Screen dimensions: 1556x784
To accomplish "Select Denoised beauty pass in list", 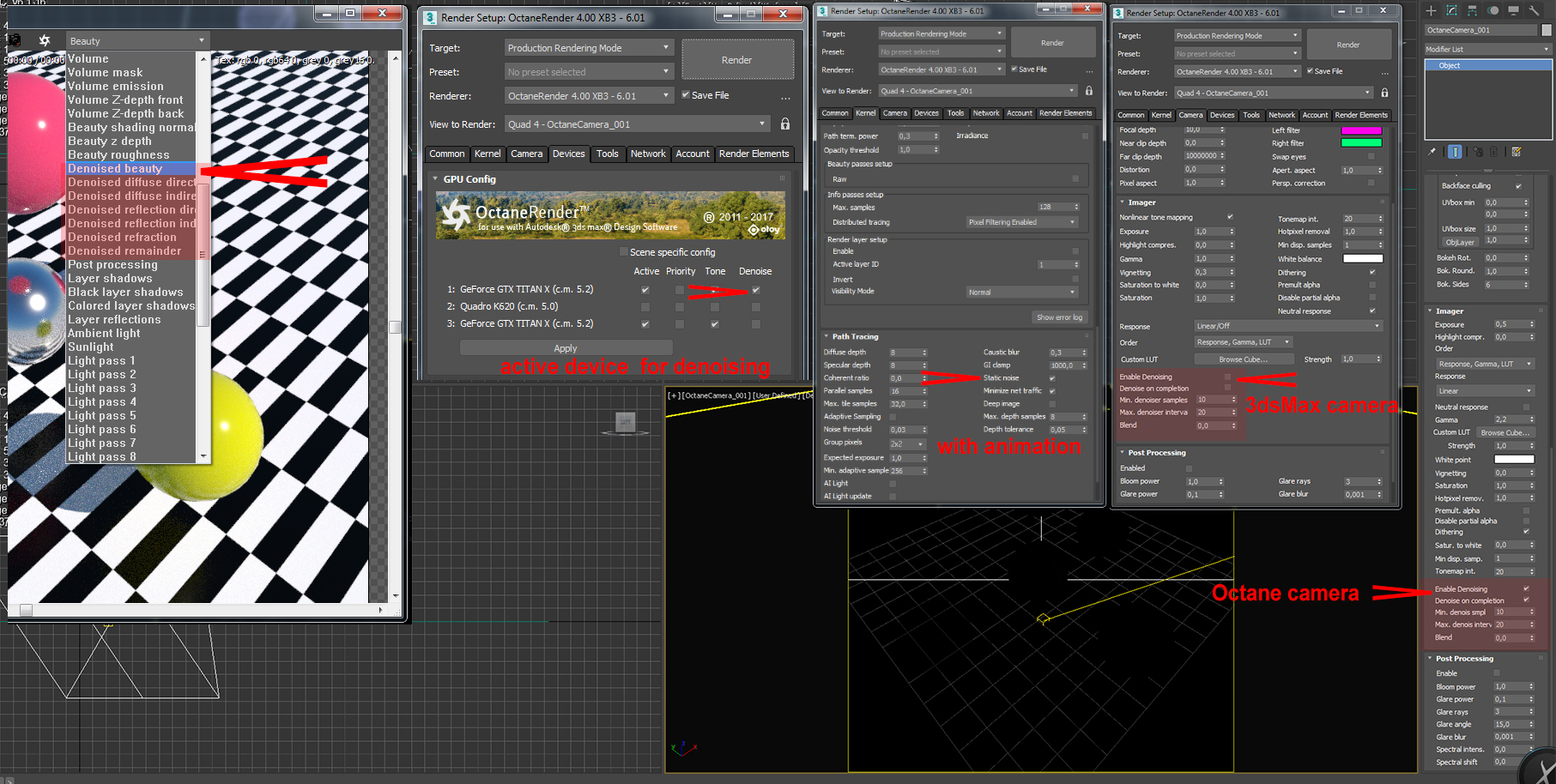I will click(131, 169).
